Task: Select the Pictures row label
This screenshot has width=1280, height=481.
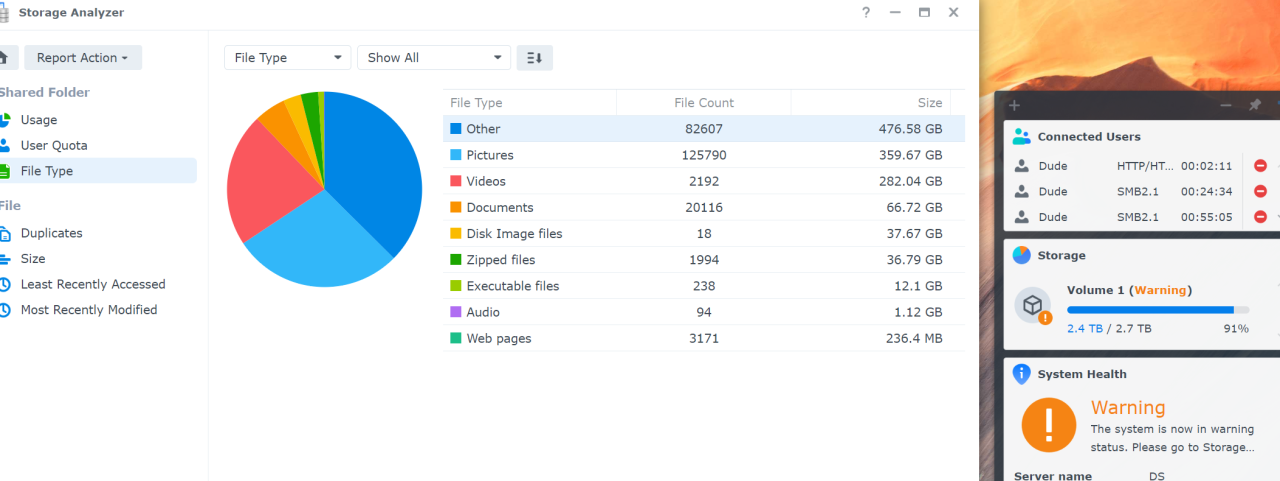Action: click(490, 155)
